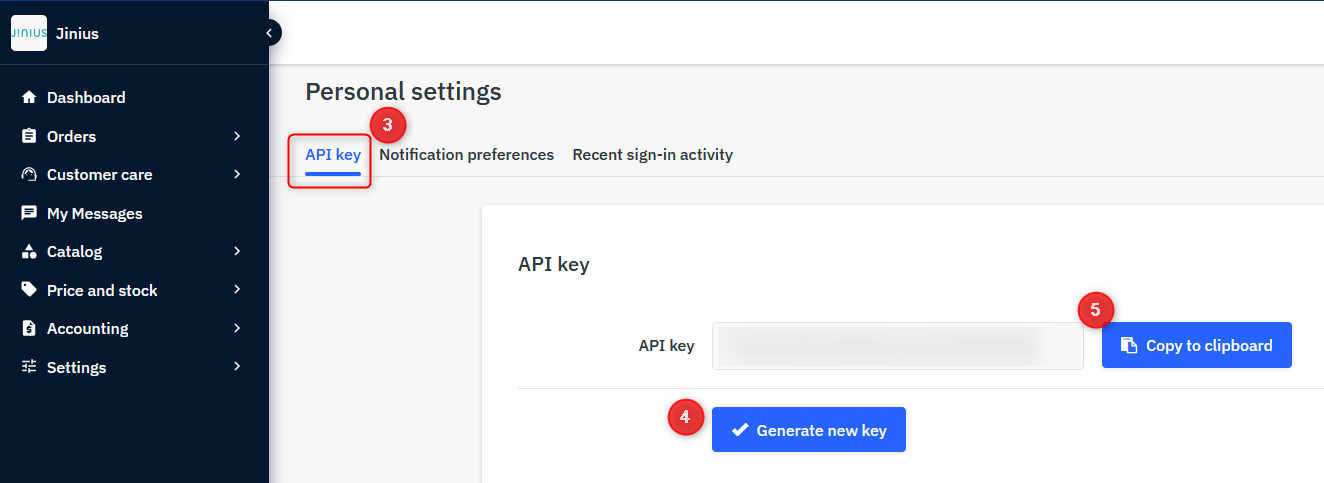Screen dimensions: 1324x483
Task: Click the Orders clipboard icon
Action: click(x=29, y=136)
